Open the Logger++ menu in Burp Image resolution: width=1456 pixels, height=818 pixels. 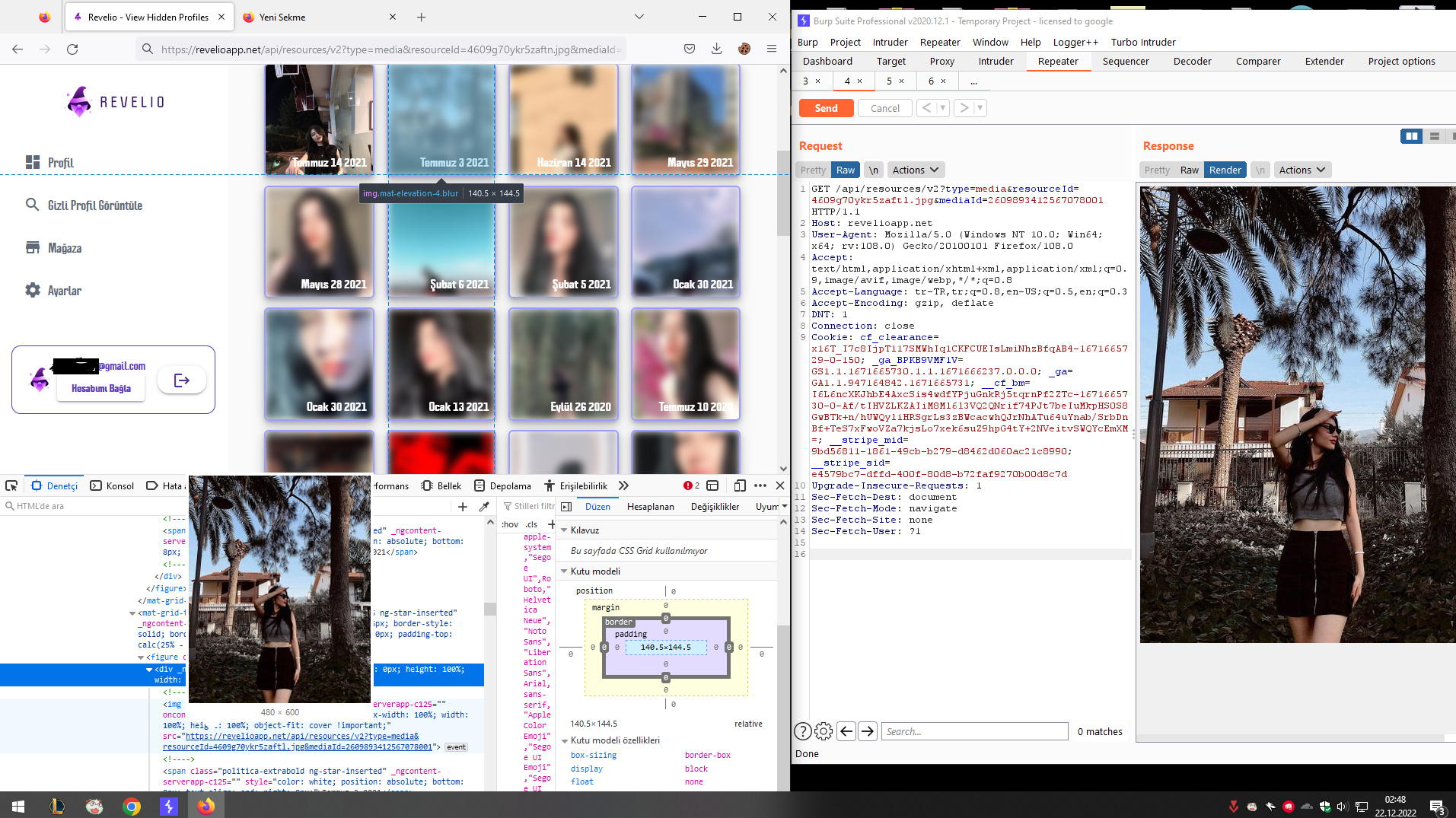coord(1075,43)
